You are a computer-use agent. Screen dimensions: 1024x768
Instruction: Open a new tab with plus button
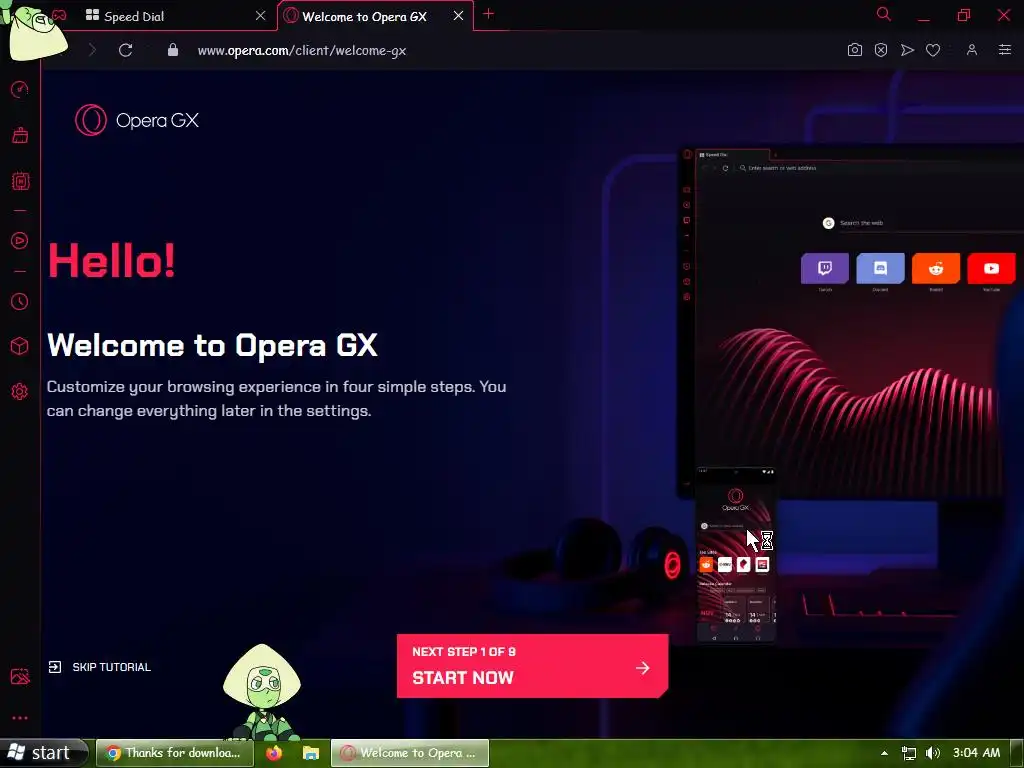coord(488,14)
